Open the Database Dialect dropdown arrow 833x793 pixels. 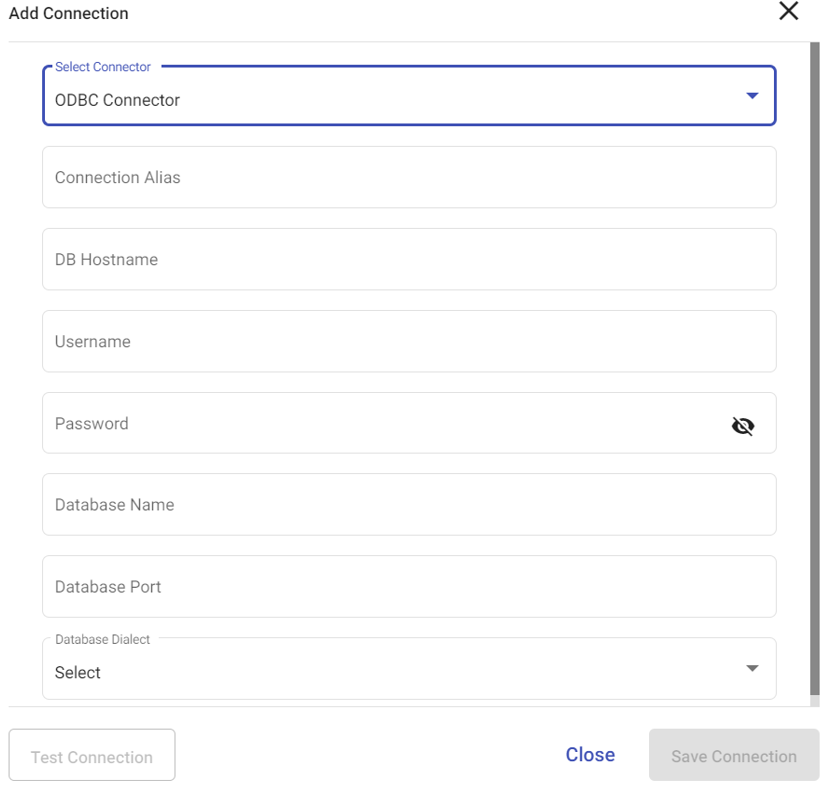(x=752, y=668)
